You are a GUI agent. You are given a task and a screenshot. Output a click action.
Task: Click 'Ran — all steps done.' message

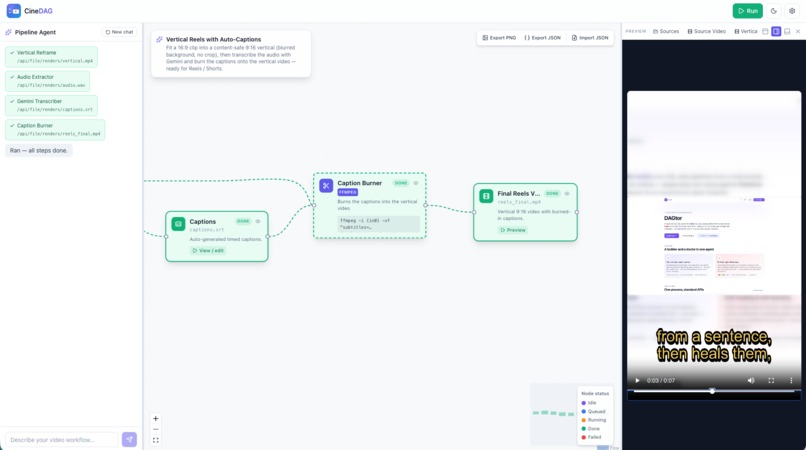39,151
